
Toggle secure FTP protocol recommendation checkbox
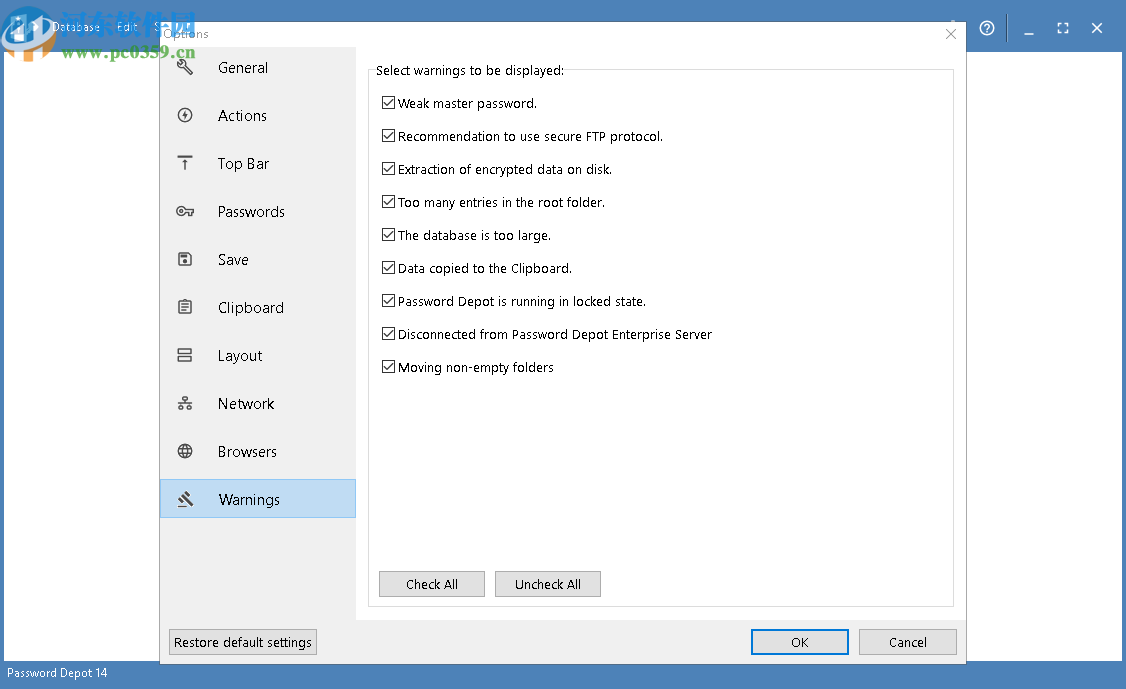389,136
